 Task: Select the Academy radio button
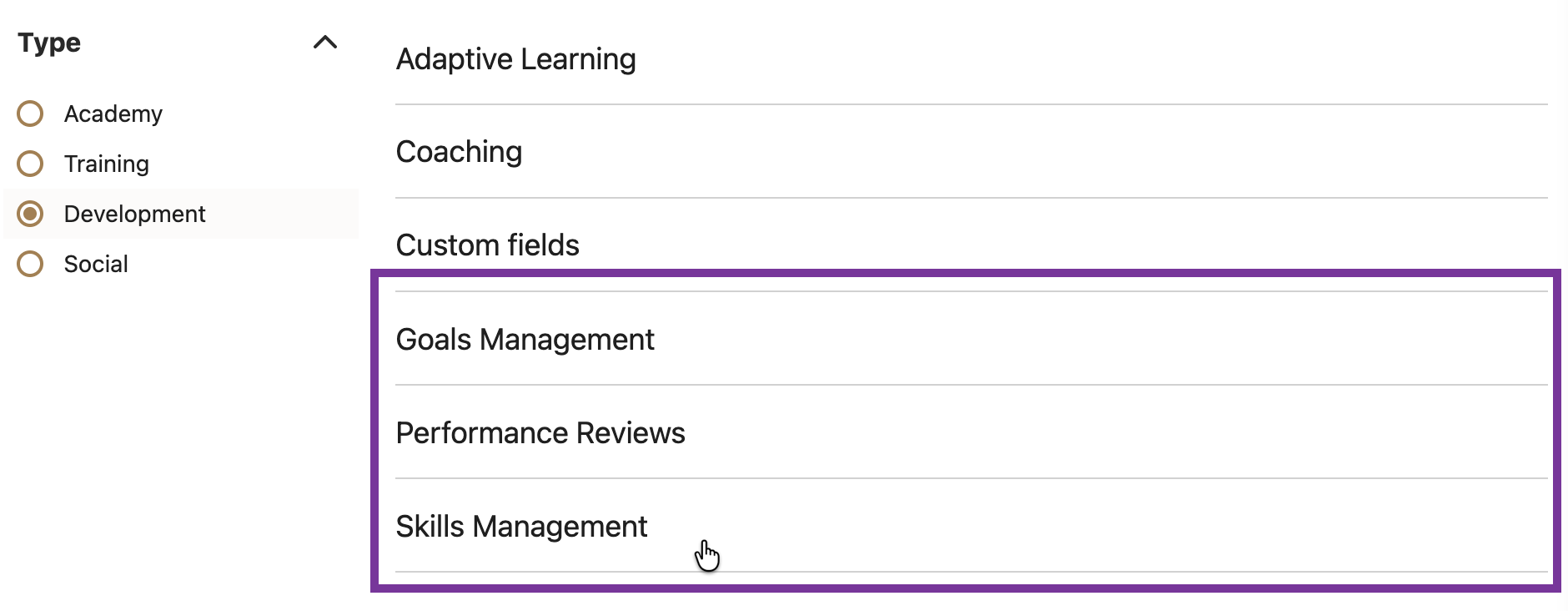[x=31, y=114]
